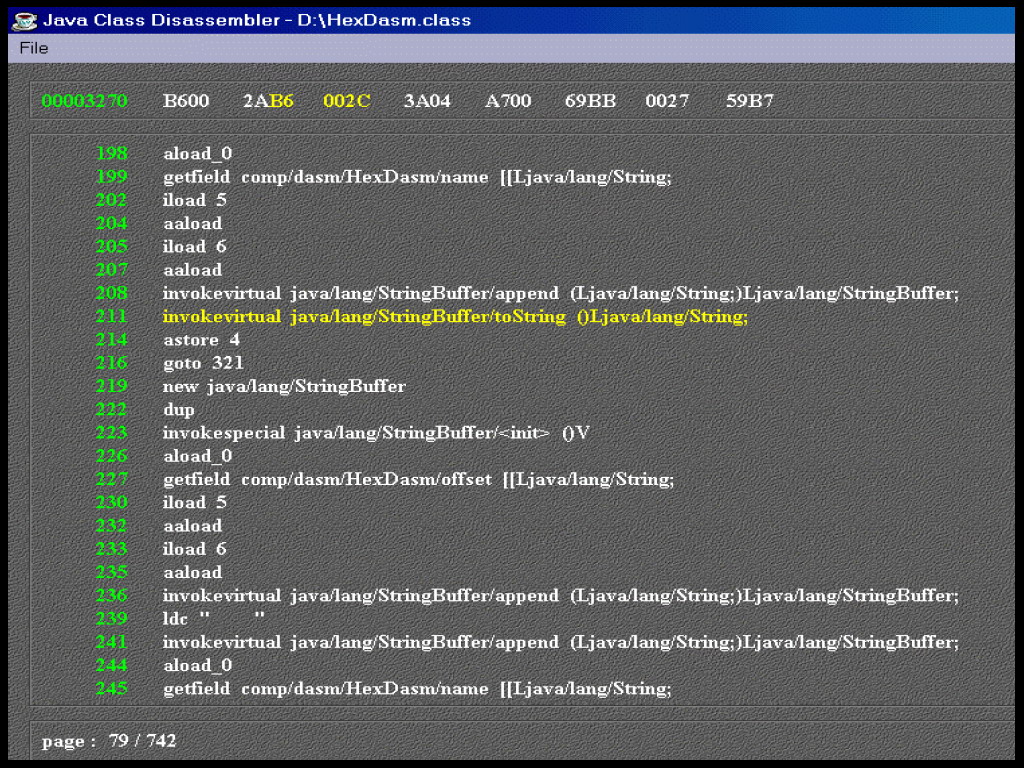The width and height of the screenshot is (1024, 768).
Task: Click the offset number 211 in green
Action: click(112, 317)
